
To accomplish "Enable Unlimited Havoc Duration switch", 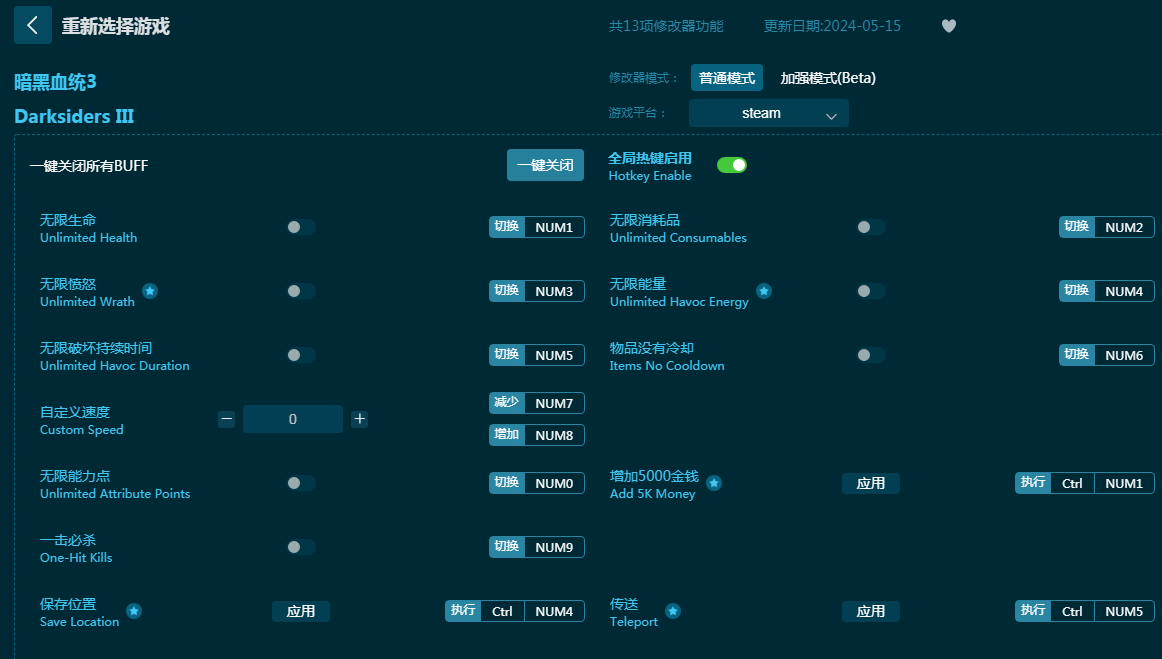I will pyautogui.click(x=301, y=356).
